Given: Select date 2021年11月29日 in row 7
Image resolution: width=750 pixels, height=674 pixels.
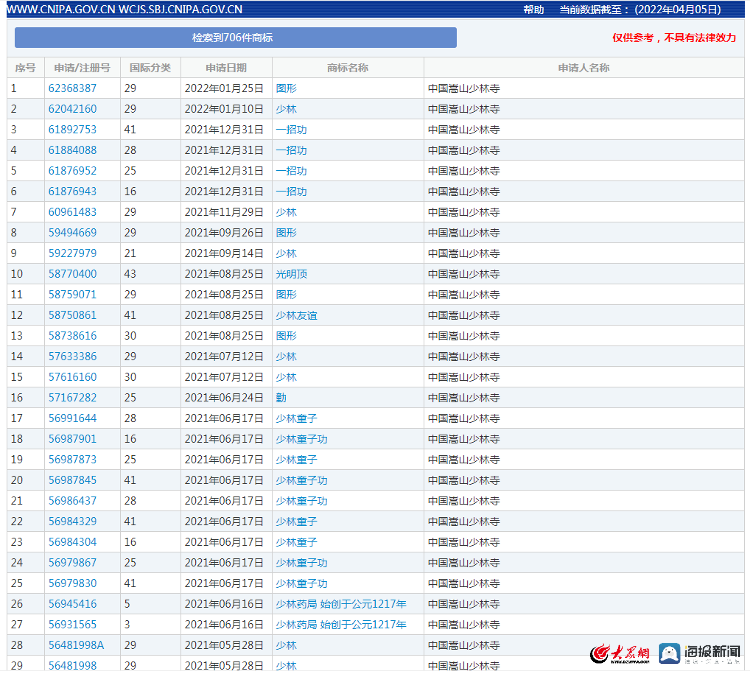Looking at the screenshot, I should [224, 212].
